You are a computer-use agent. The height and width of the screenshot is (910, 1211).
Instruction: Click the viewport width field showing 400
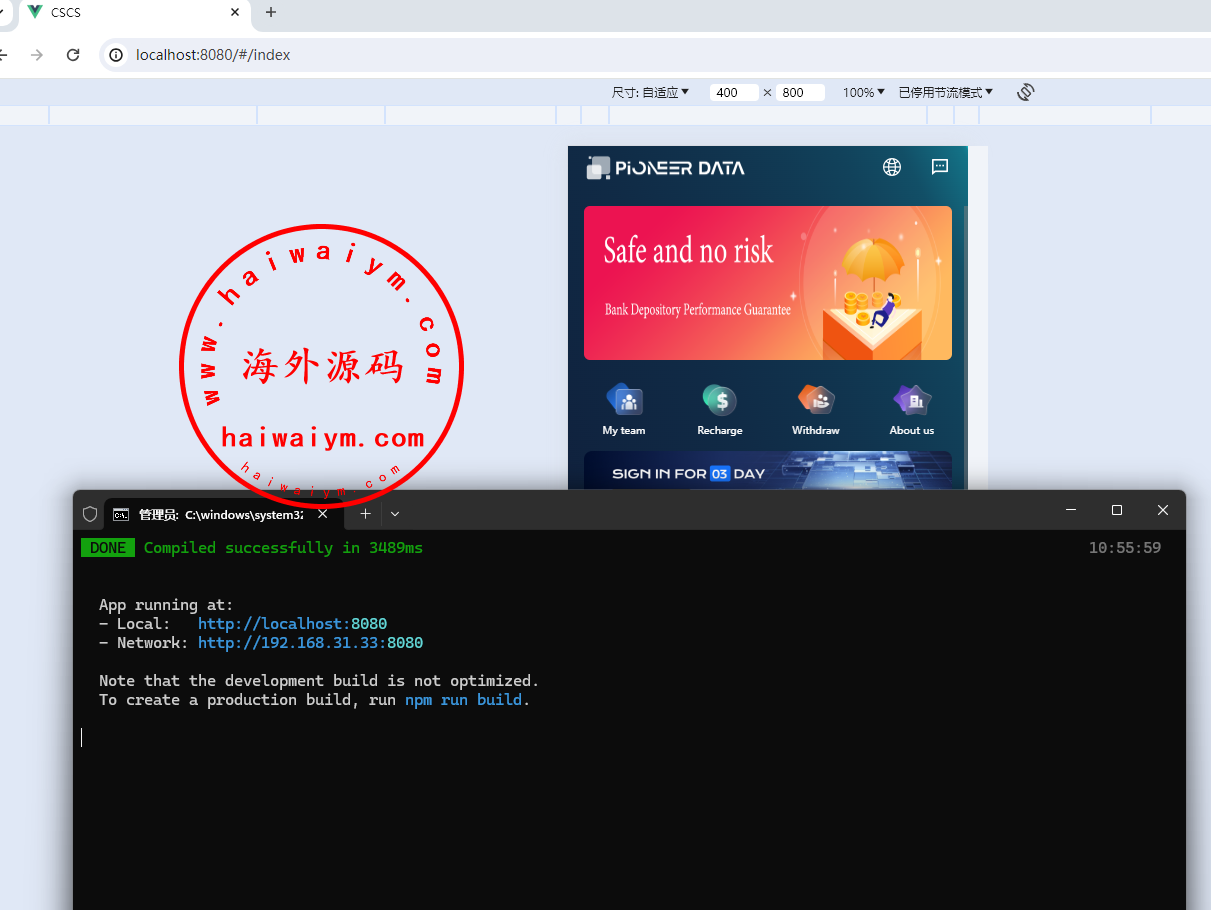tap(733, 92)
